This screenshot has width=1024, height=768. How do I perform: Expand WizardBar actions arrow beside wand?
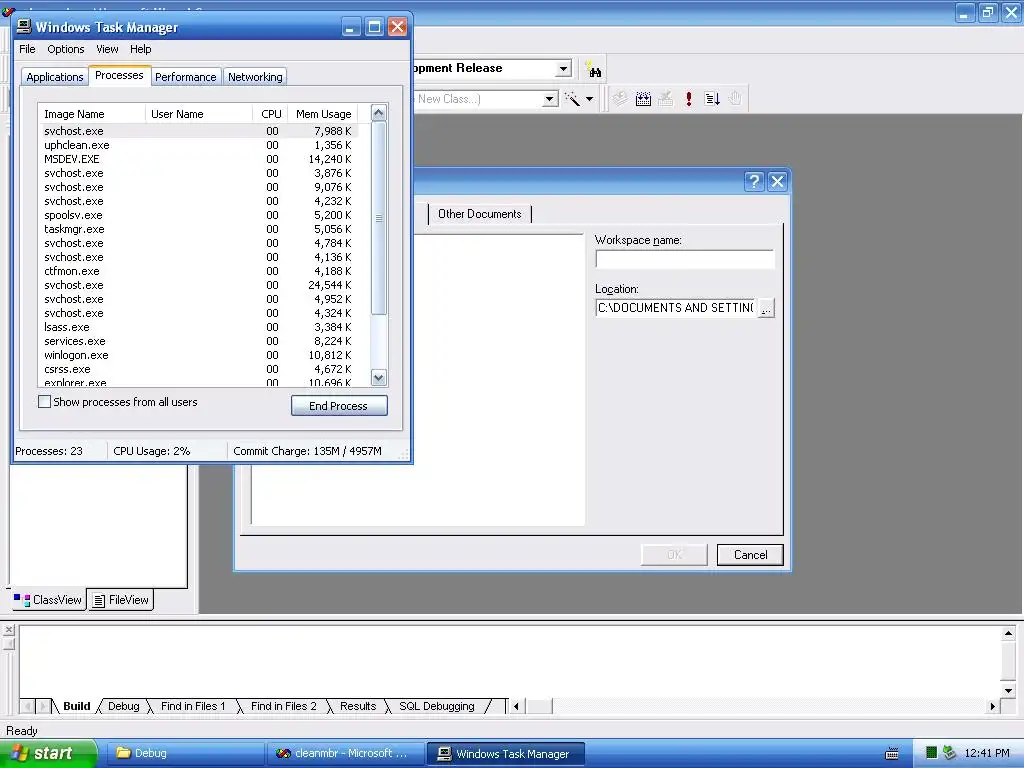point(589,99)
